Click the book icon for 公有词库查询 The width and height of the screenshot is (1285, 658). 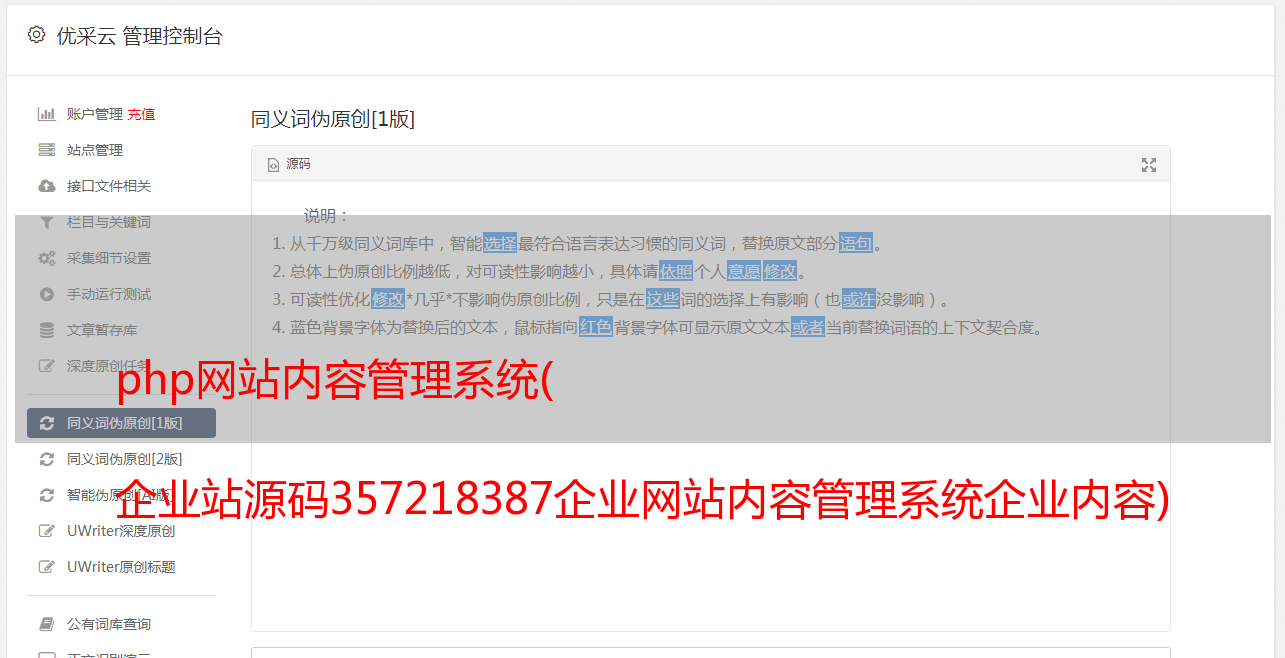pyautogui.click(x=46, y=624)
